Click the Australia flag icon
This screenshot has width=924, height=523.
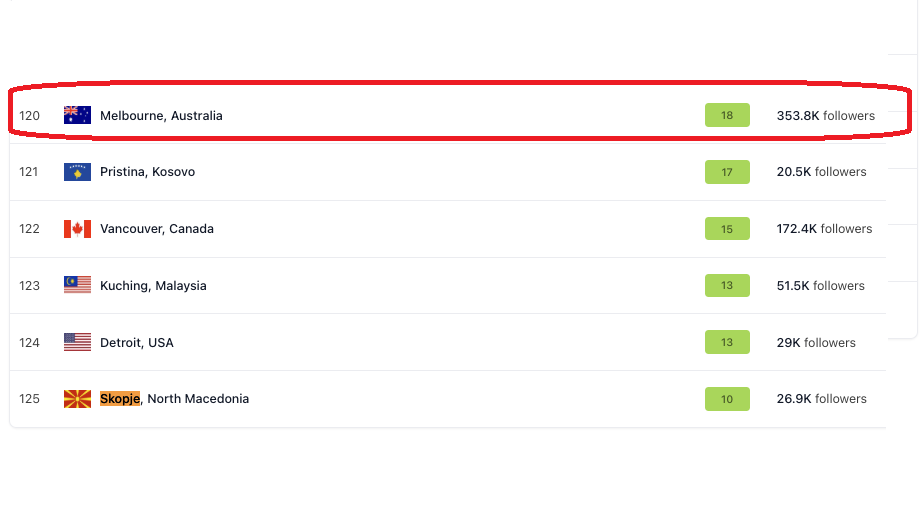tap(77, 115)
